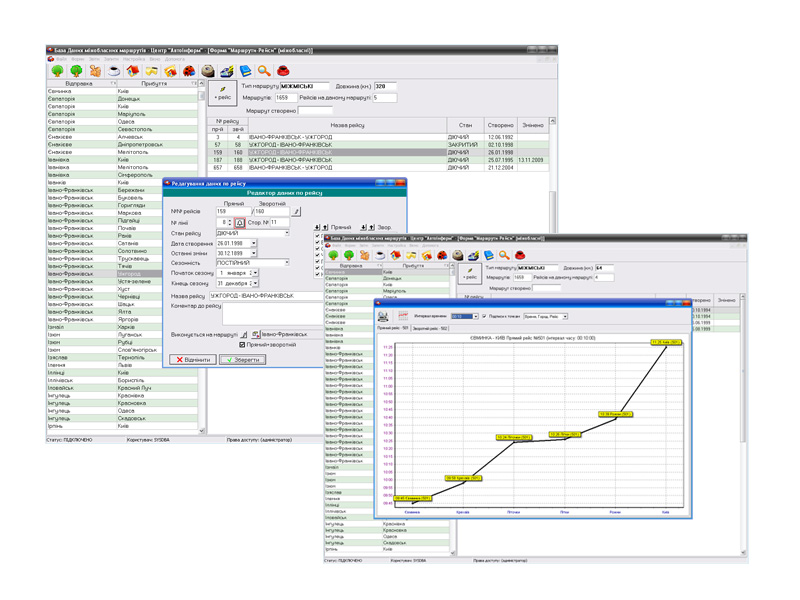Click the red house icon in the top window toolbar
Screen dimensions: 800x600
[x=133, y=71]
